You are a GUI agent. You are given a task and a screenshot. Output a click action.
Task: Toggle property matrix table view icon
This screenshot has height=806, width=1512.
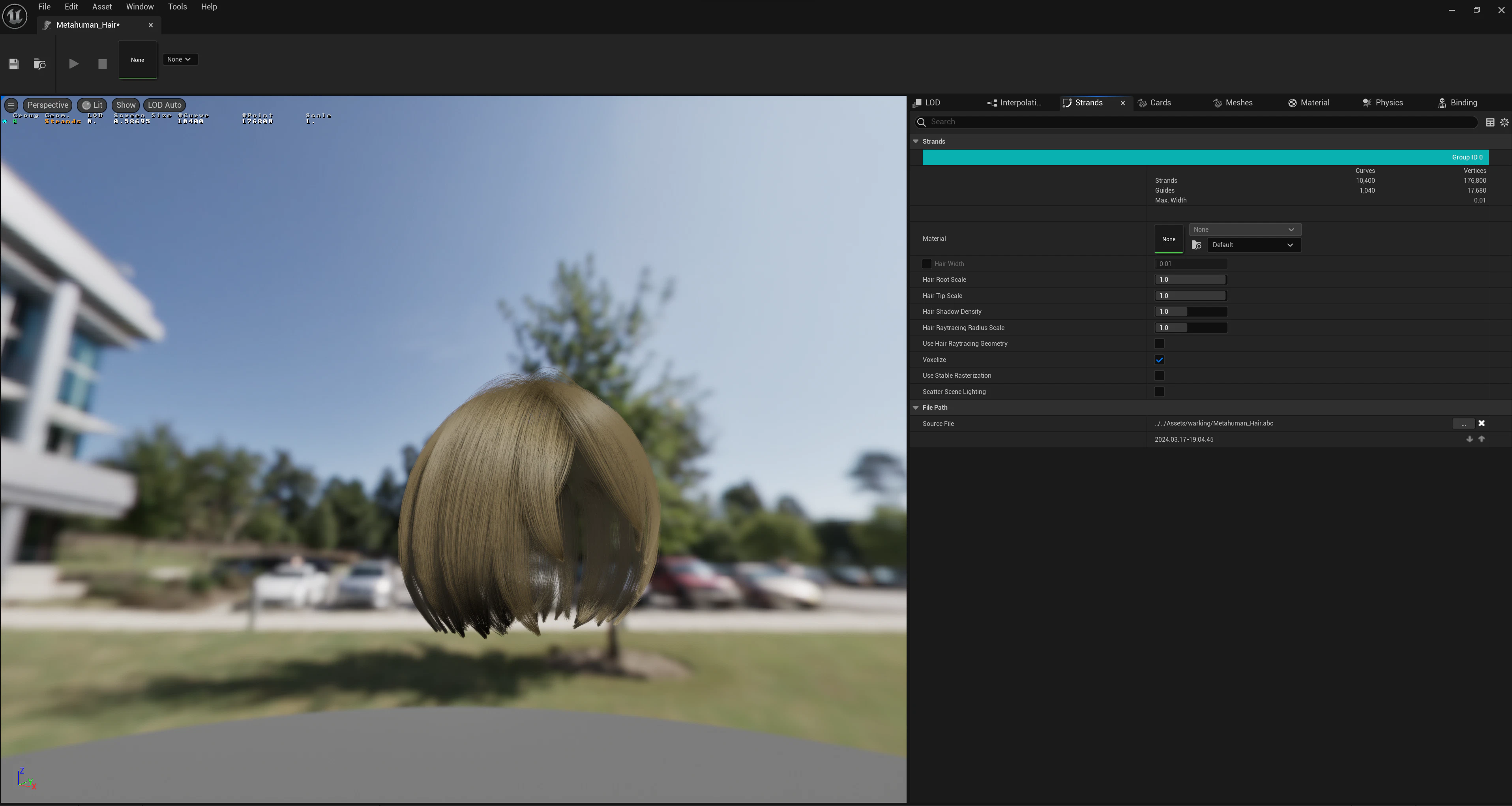tap(1490, 122)
